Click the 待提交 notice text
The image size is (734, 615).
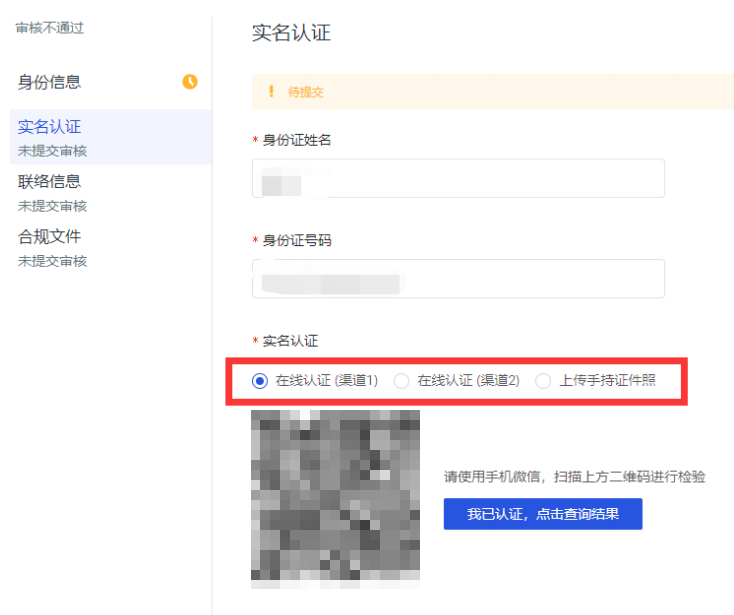(306, 92)
